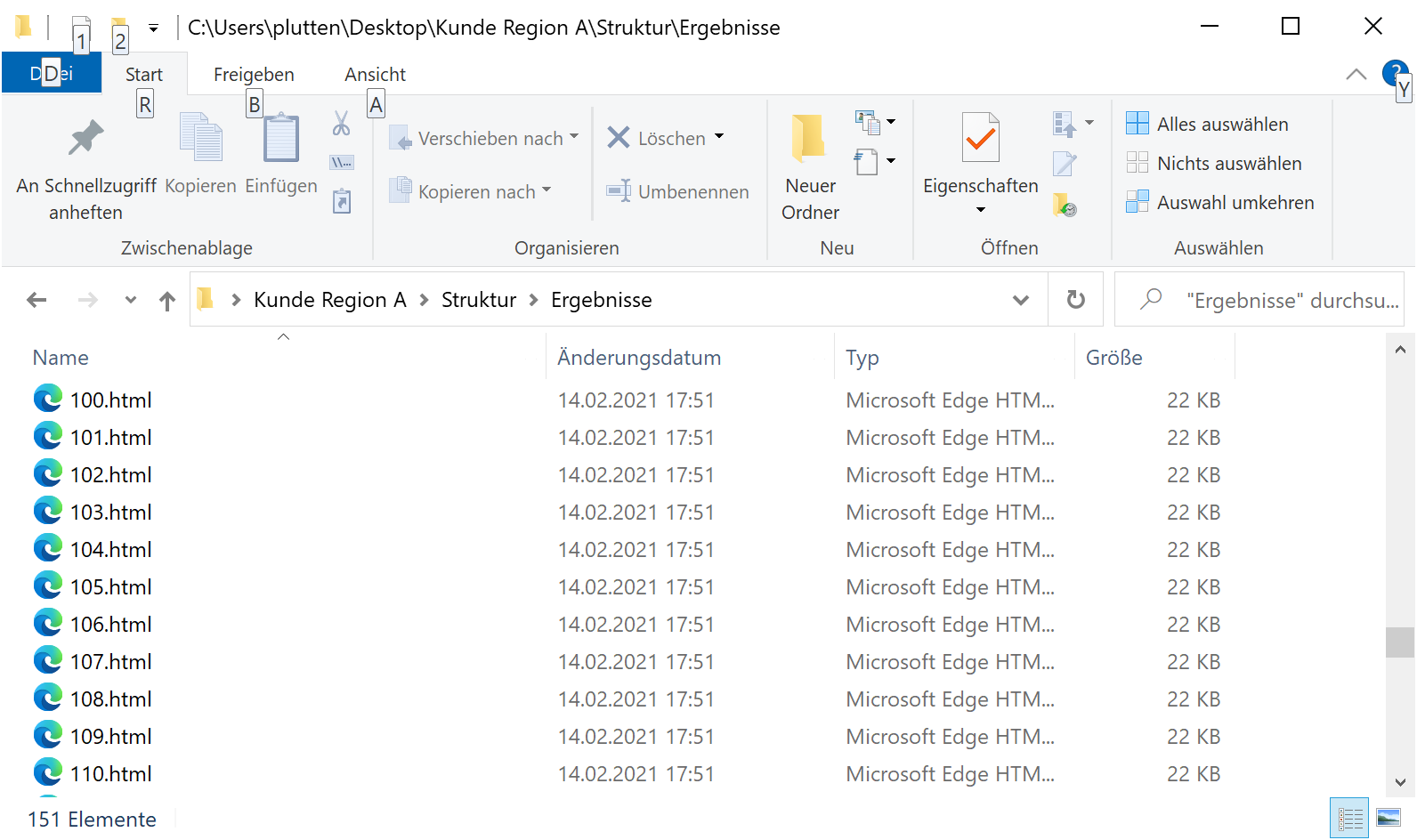Click the new item icon
1417x840 pixels.
pyautogui.click(x=868, y=122)
